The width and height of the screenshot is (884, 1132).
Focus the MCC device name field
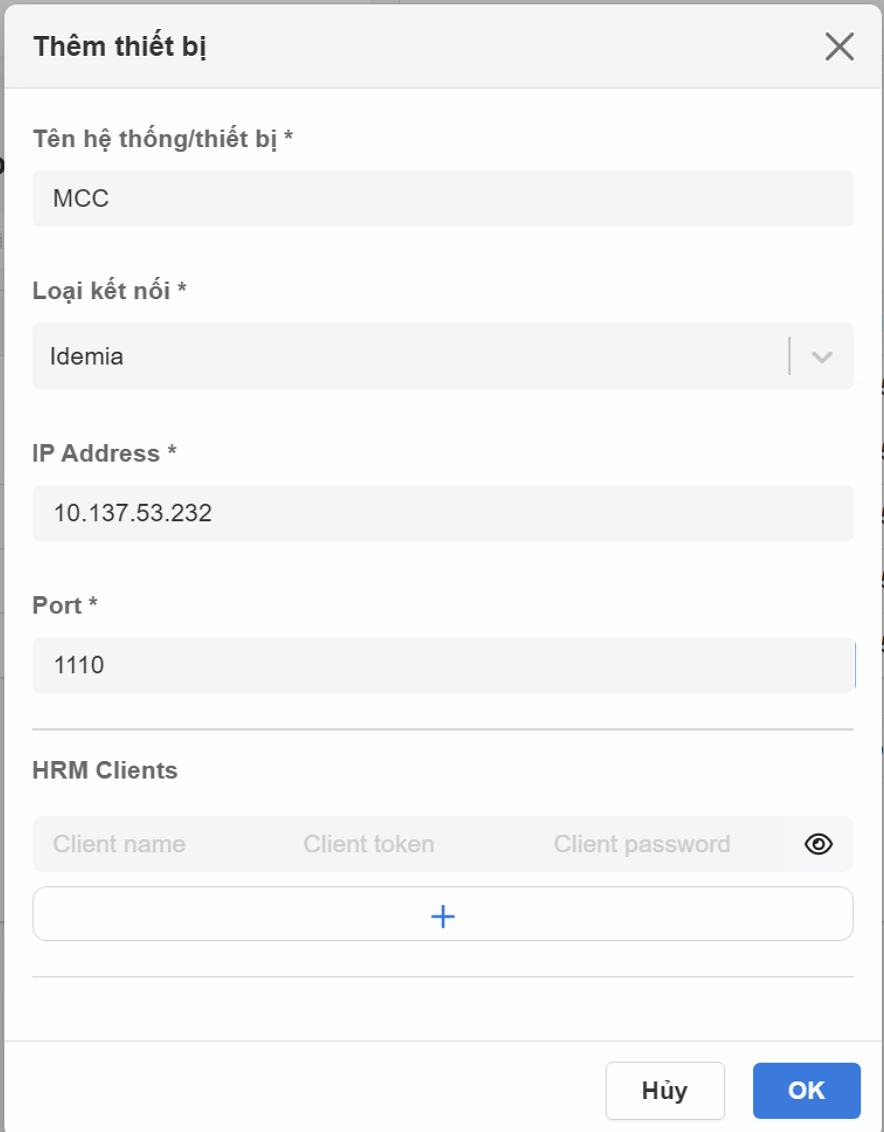point(443,199)
